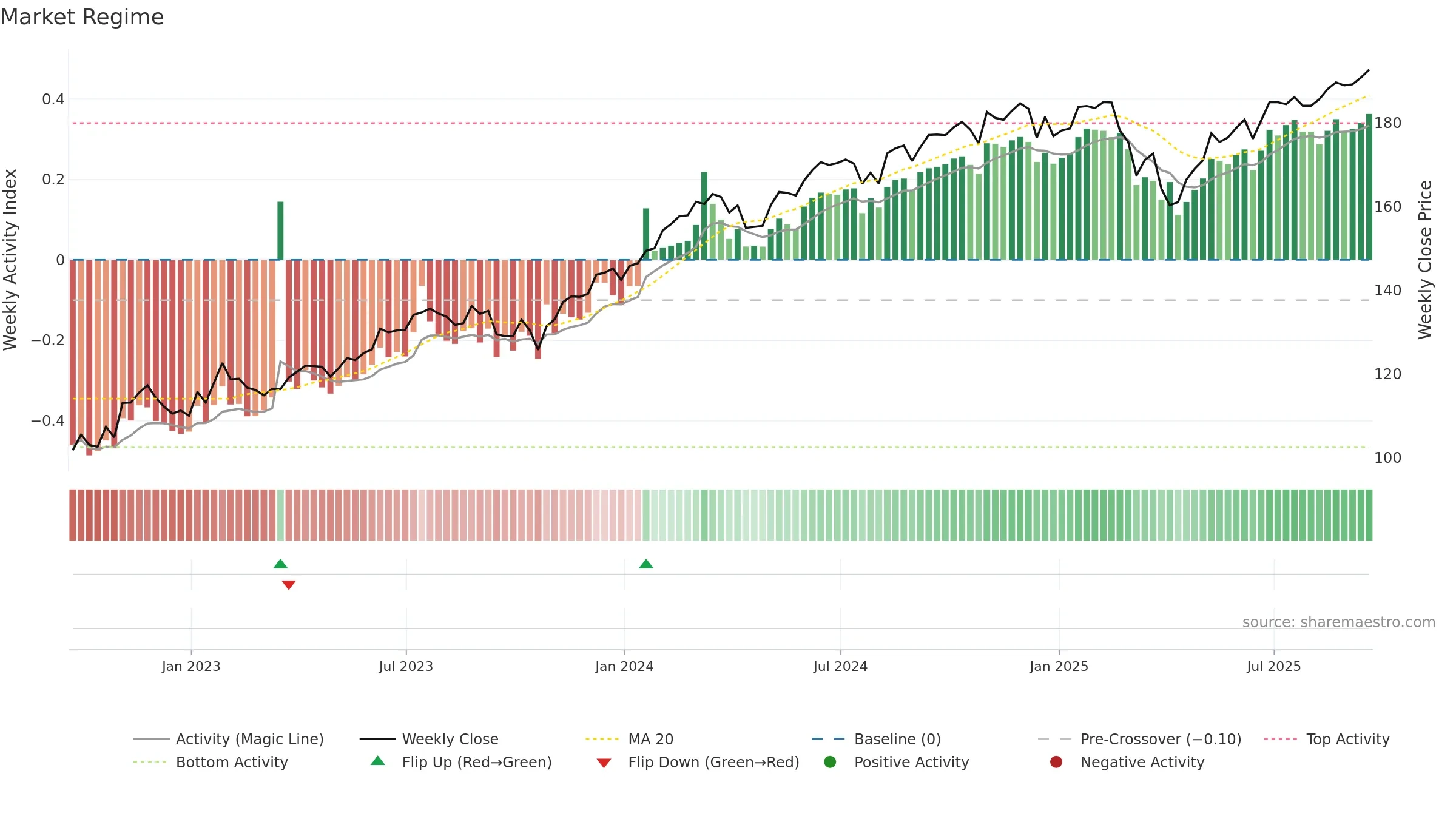Toggle the Activity (Magic Line) legend entry

click(x=229, y=739)
